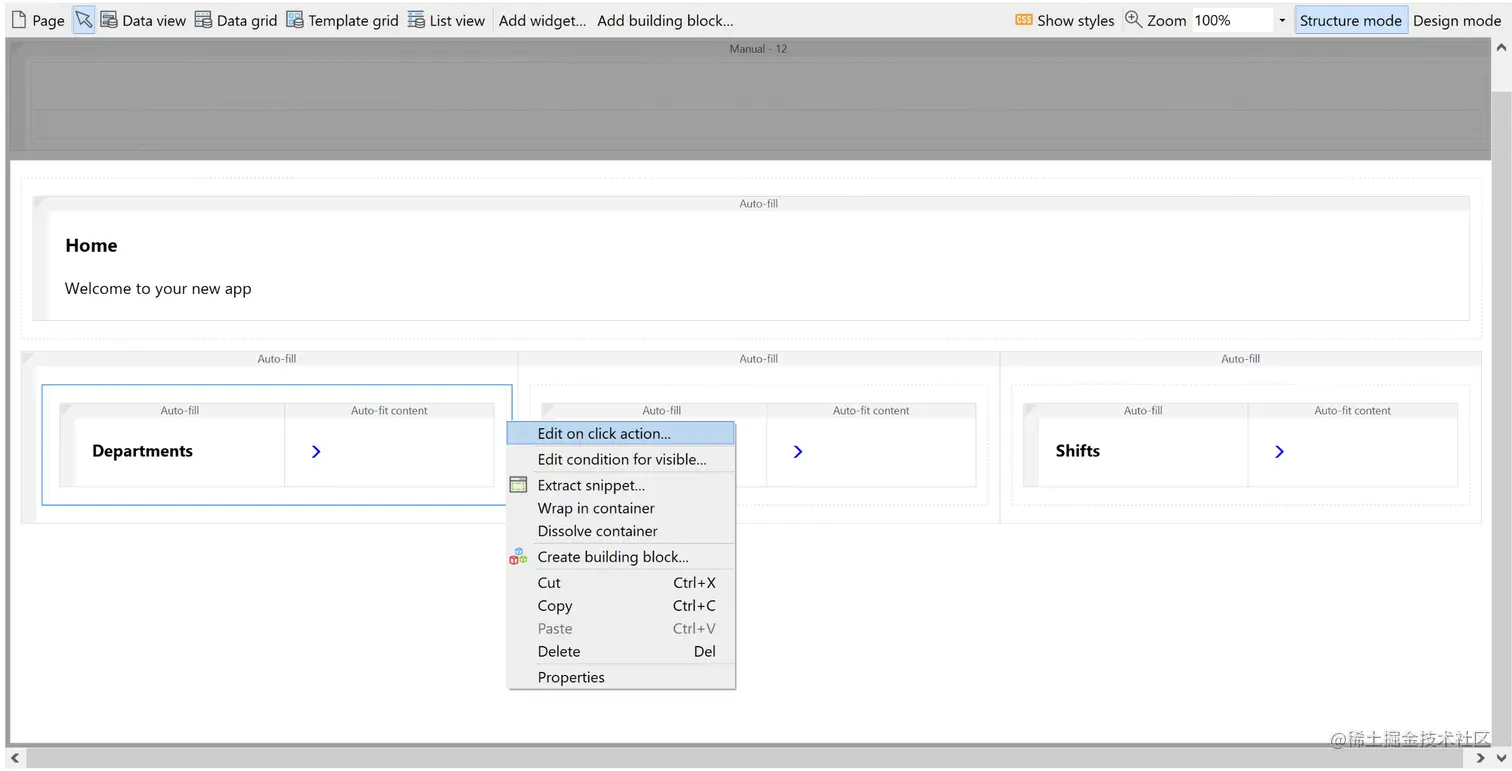
Task: Click the Data view label
Action: pos(154,20)
